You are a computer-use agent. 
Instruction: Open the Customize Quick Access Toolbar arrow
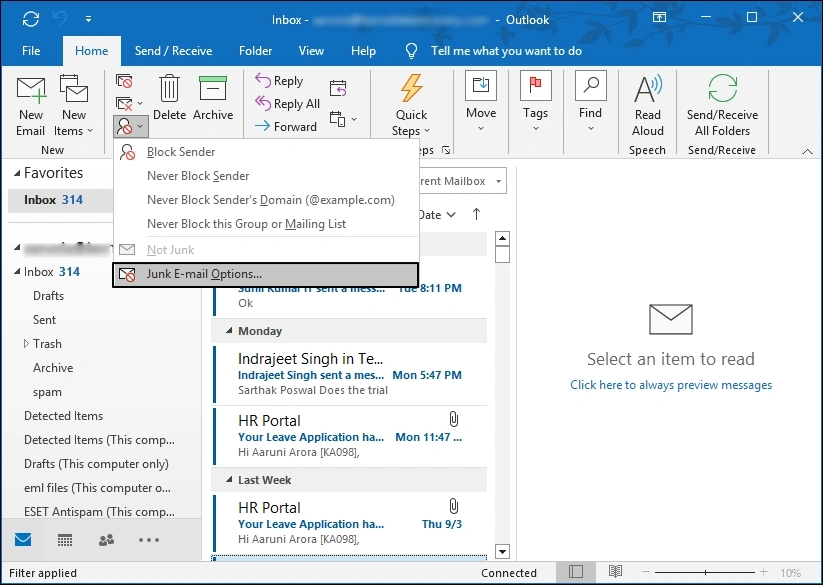88,19
